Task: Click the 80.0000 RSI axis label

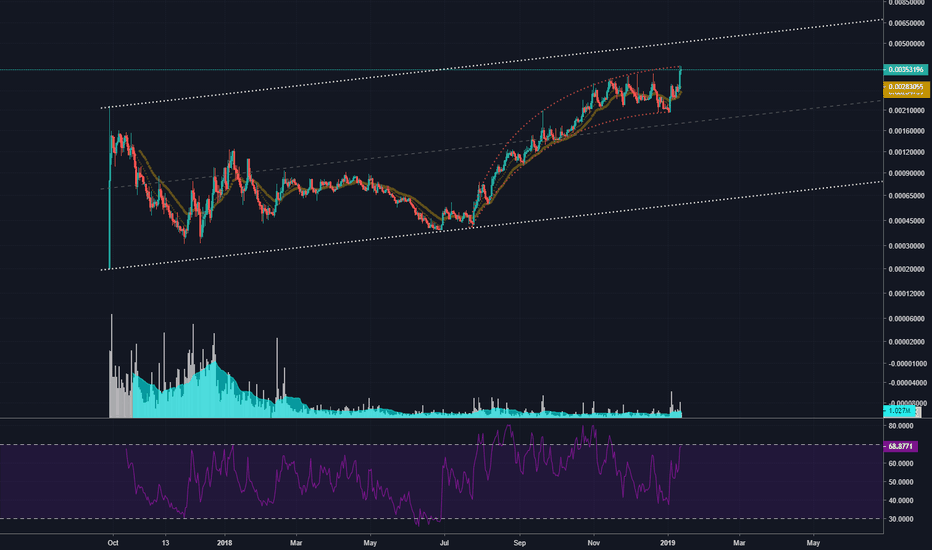Action: [x=901, y=426]
